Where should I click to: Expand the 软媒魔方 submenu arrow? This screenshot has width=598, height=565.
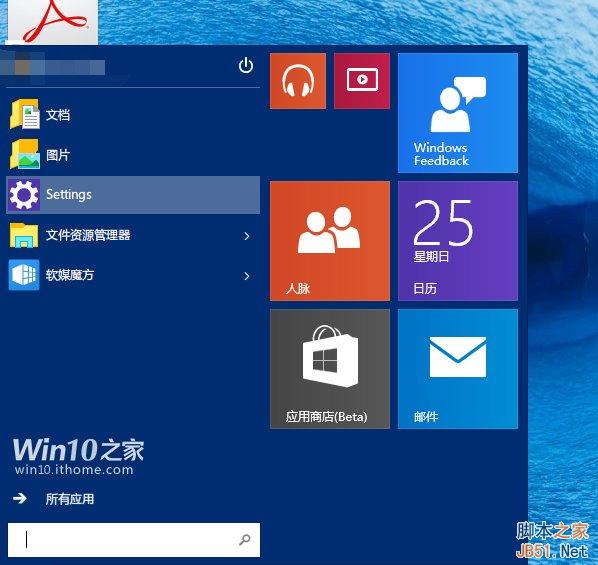[x=247, y=276]
